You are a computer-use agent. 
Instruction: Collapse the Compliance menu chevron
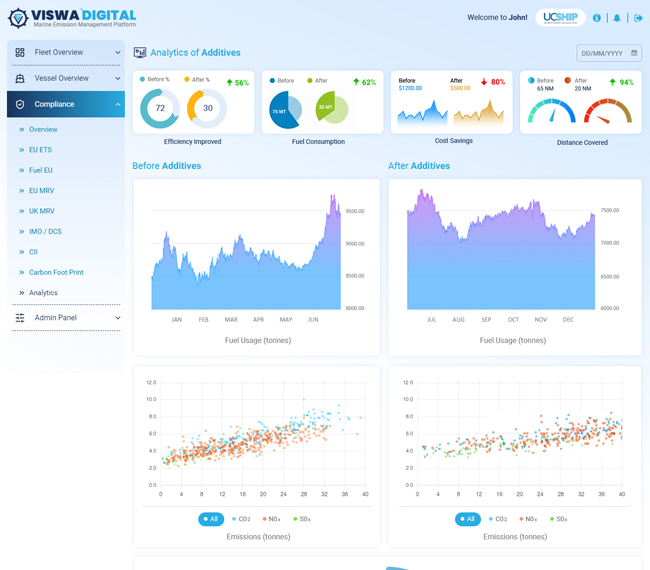(118, 104)
